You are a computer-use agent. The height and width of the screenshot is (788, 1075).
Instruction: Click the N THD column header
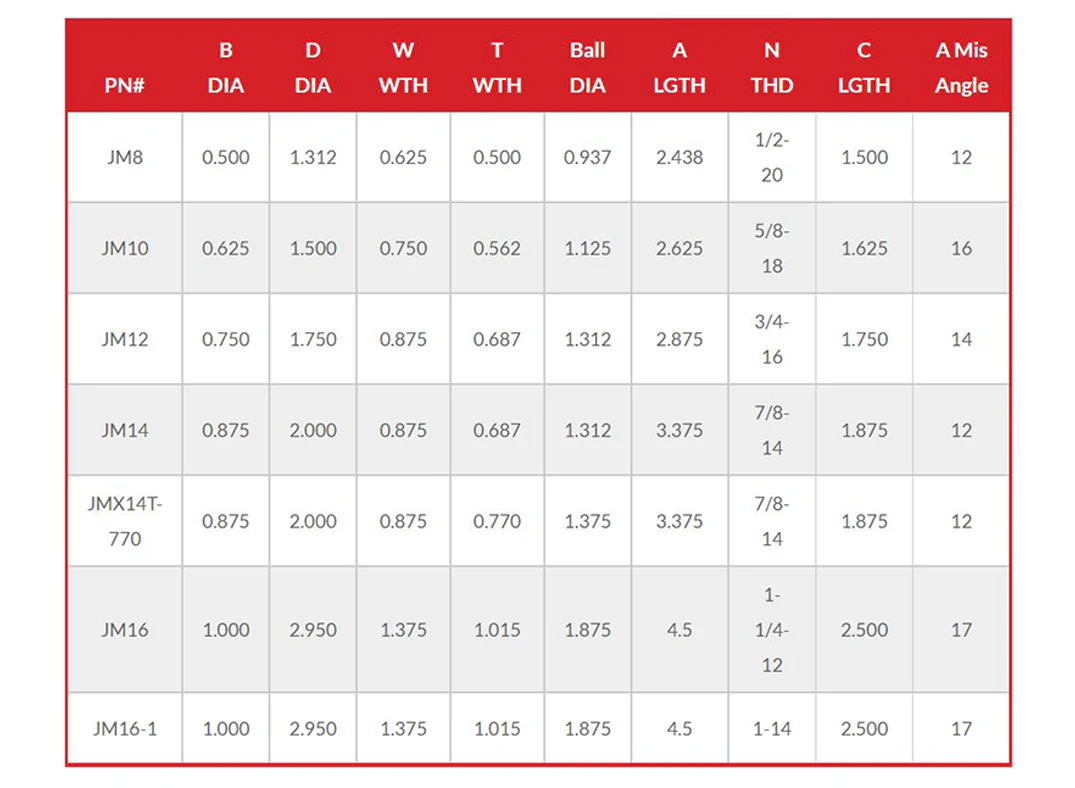(772, 67)
